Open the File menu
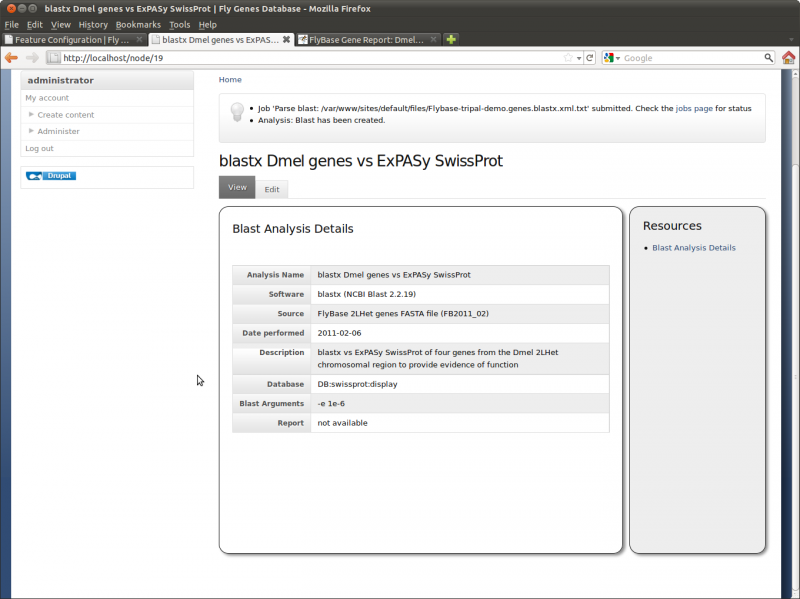Viewport: 800px width, 599px height. click(x=11, y=24)
